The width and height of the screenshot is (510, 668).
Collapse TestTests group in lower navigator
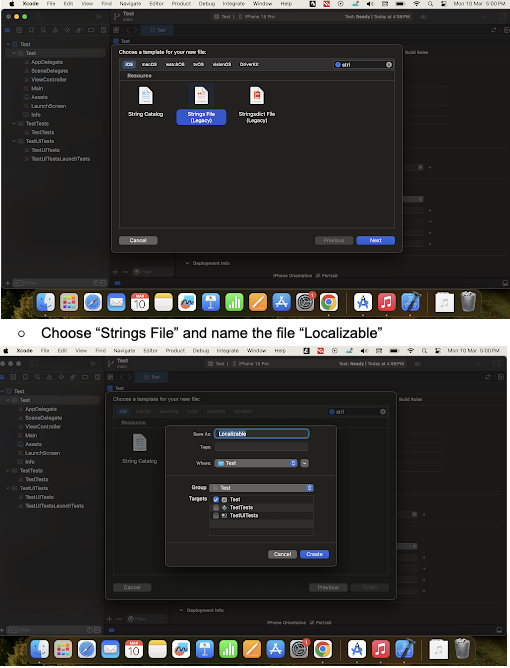pos(8,471)
